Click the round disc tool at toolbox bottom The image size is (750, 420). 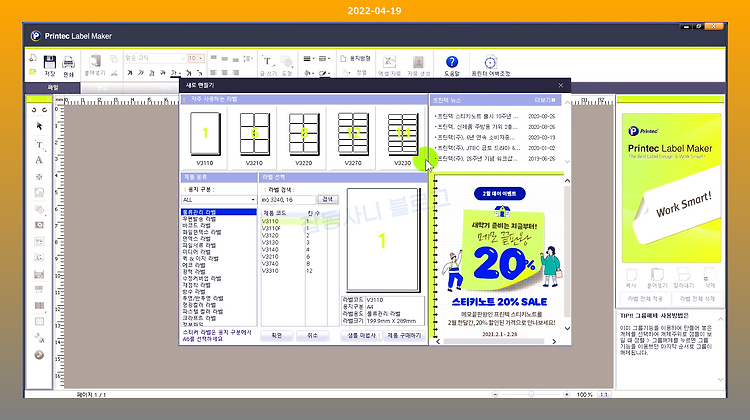(39, 355)
